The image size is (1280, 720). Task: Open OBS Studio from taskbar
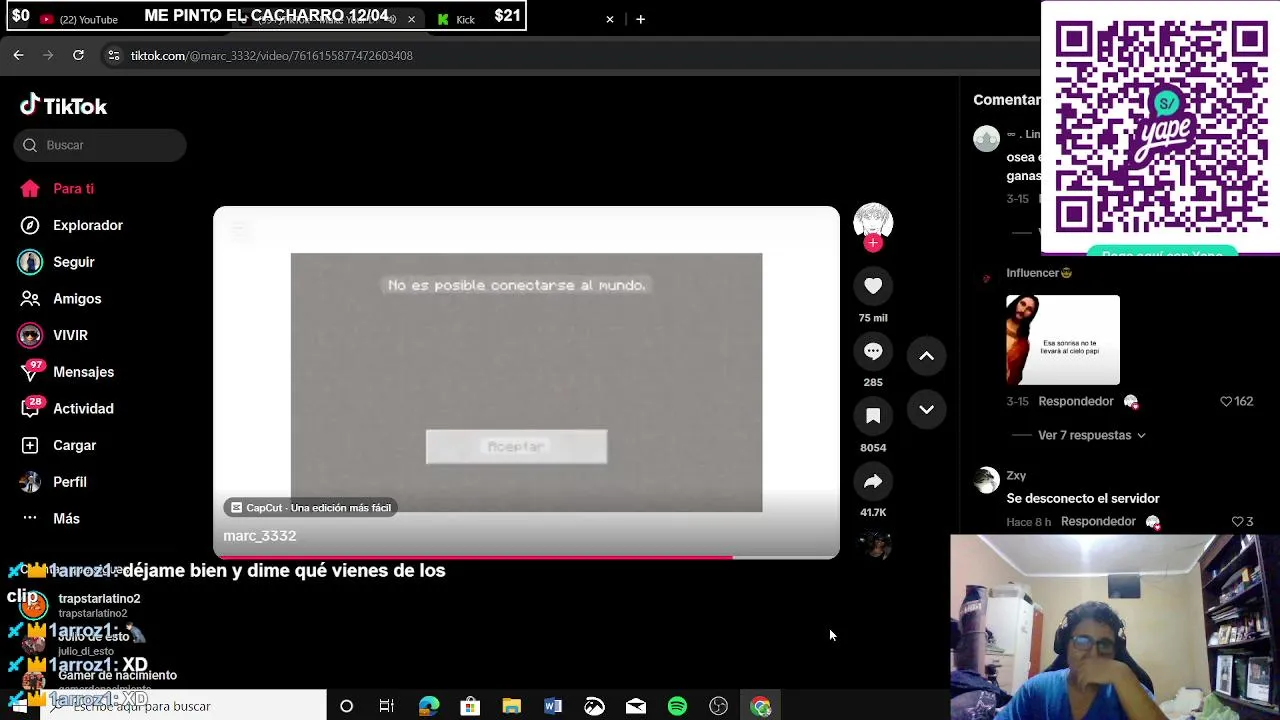pos(718,706)
